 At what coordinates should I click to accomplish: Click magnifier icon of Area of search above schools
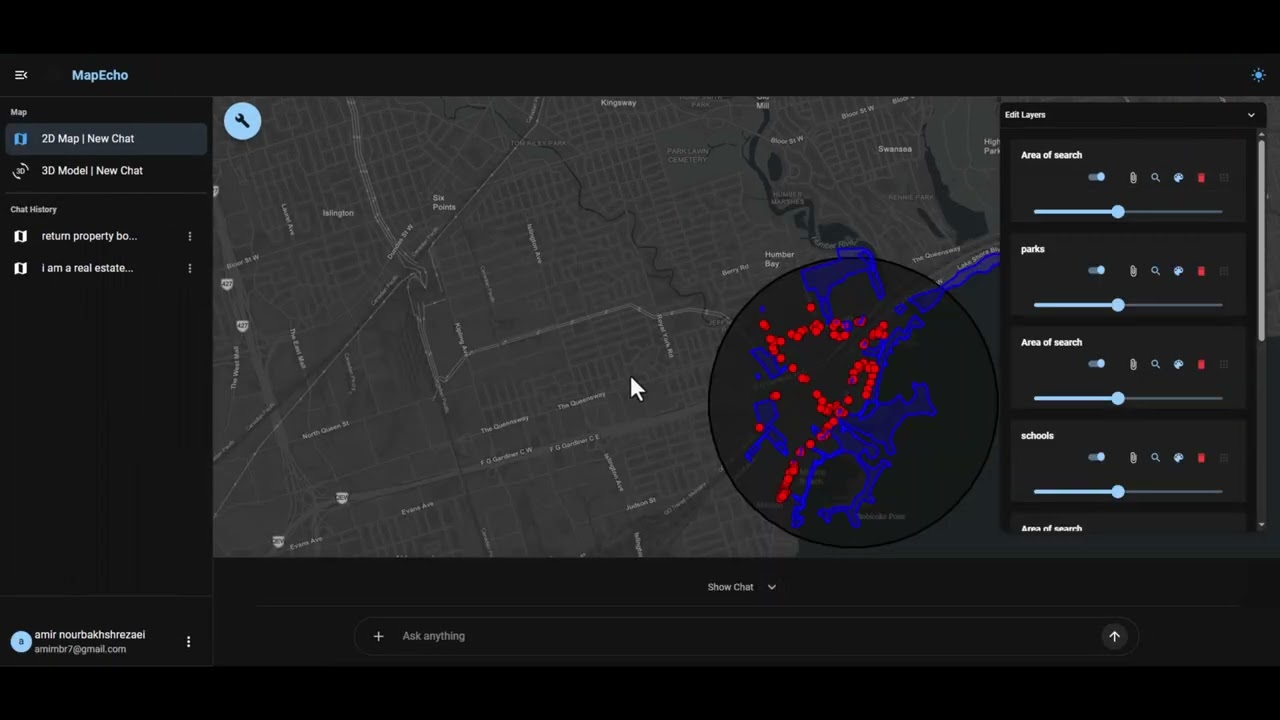tap(1155, 365)
